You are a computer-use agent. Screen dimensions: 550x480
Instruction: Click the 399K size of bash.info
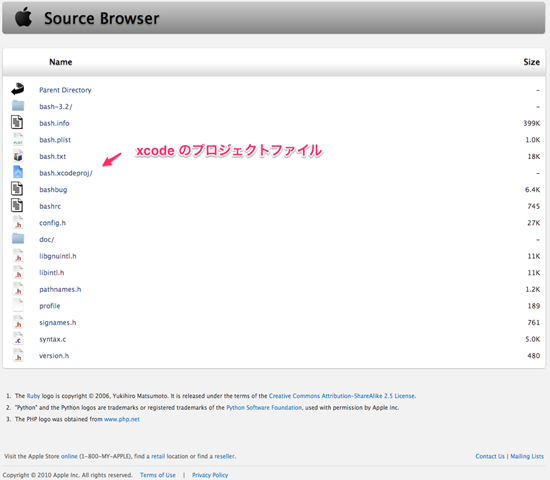[532, 123]
